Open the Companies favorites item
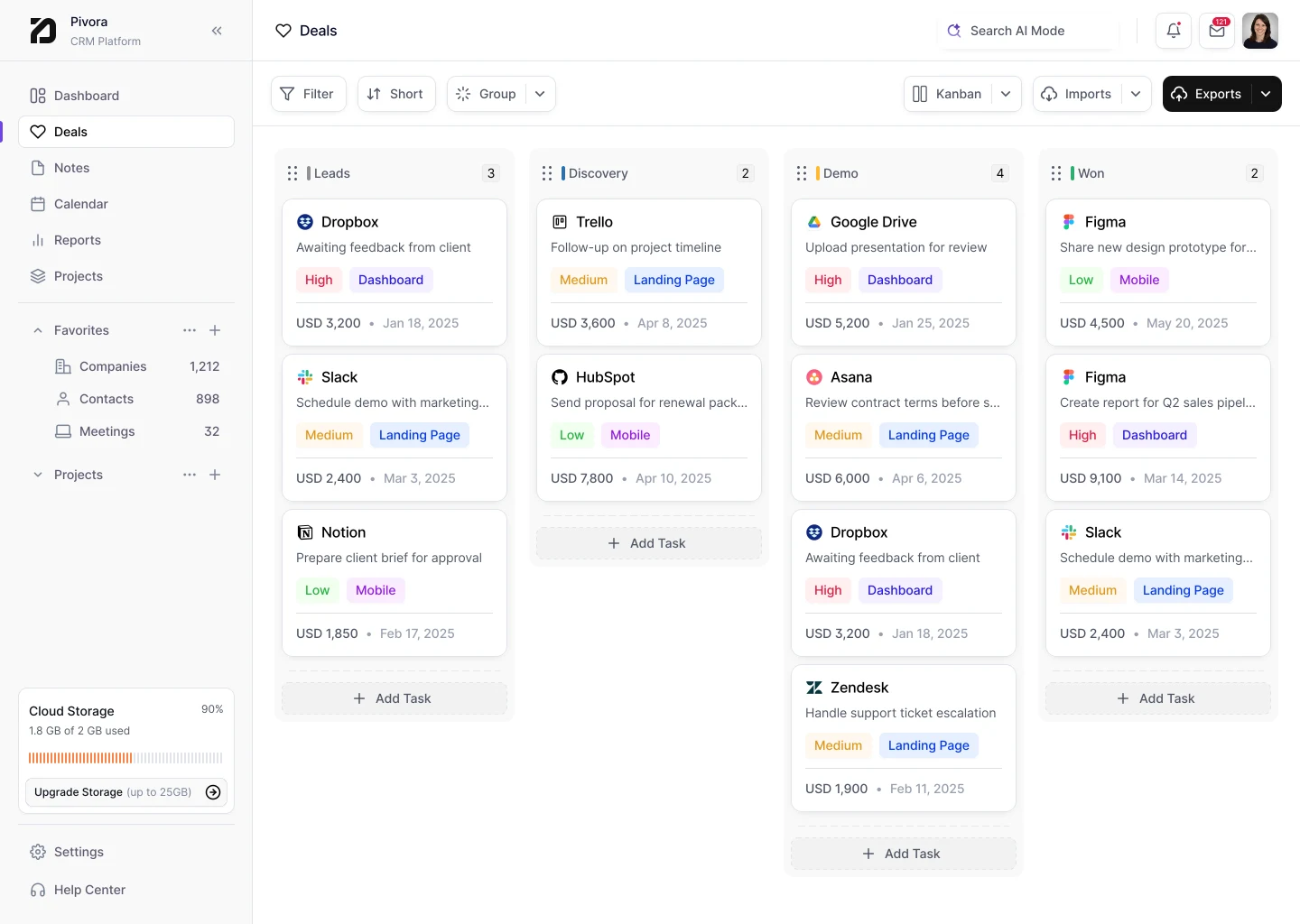Viewport: 1300px width, 924px height. coord(137,366)
